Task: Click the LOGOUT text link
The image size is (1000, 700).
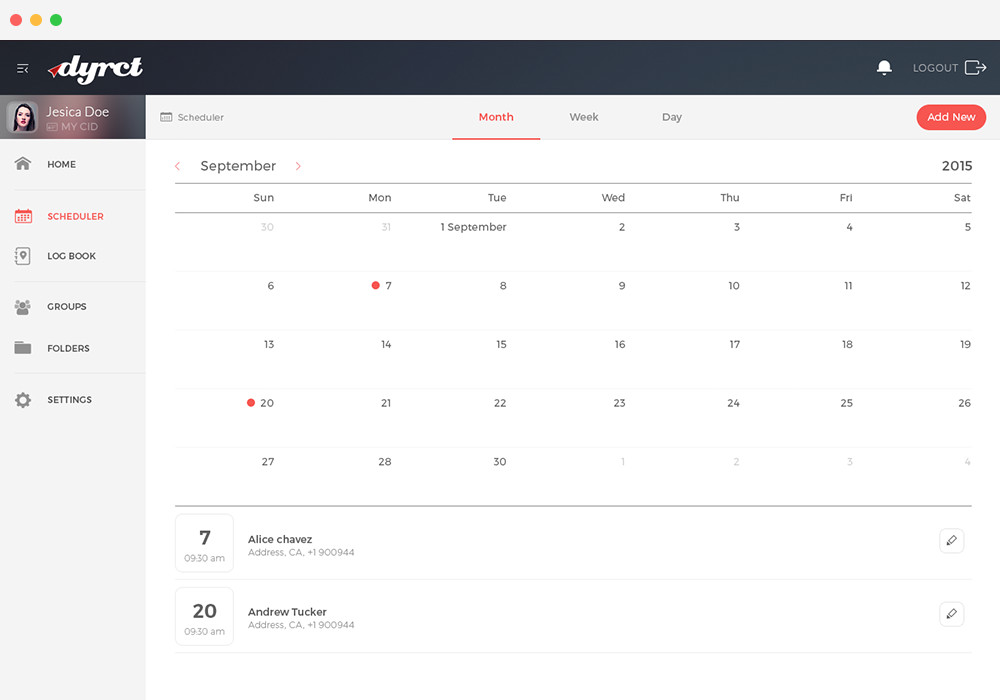Action: coord(935,68)
